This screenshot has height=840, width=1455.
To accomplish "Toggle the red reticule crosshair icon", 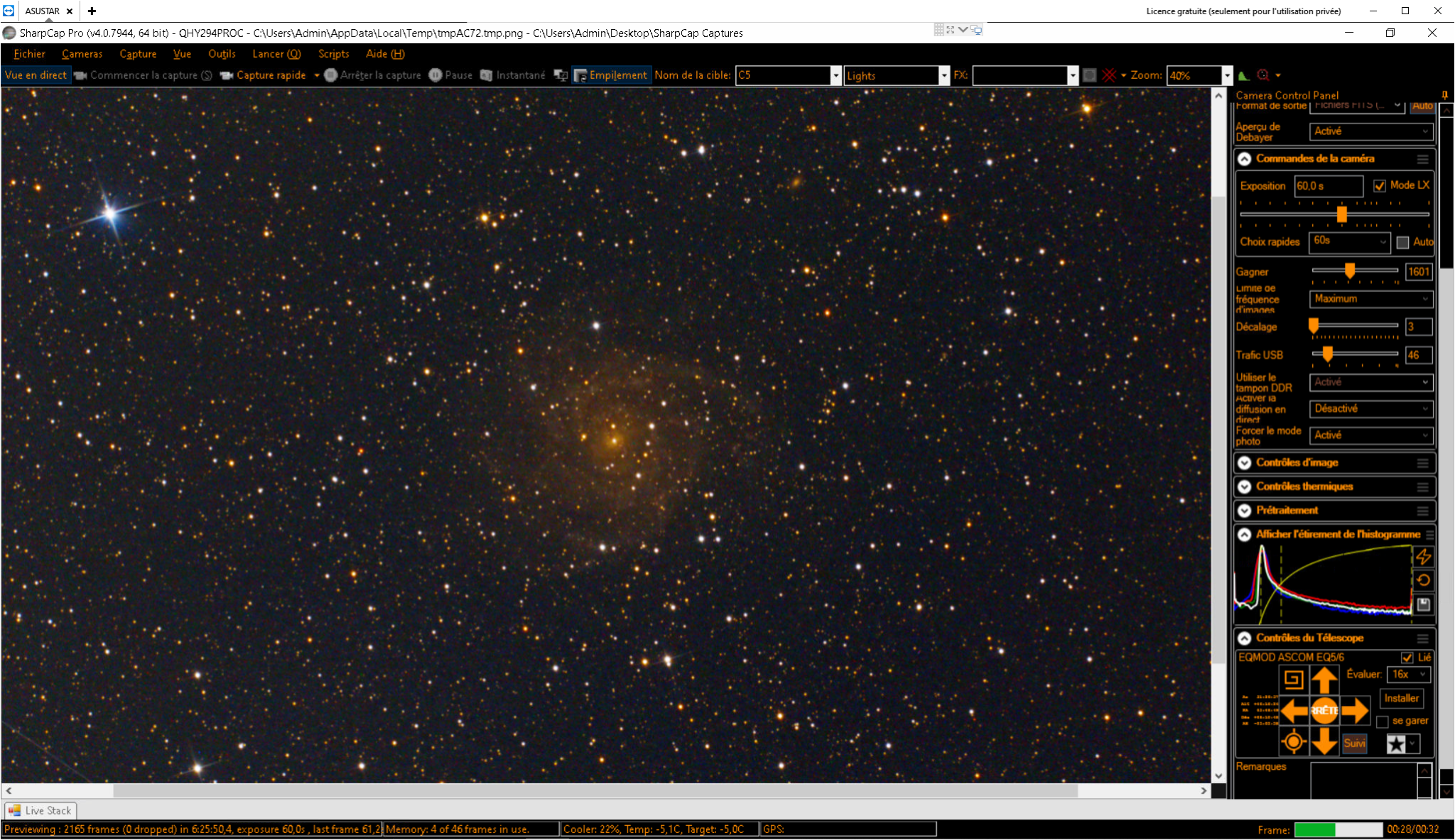I will click(1109, 75).
